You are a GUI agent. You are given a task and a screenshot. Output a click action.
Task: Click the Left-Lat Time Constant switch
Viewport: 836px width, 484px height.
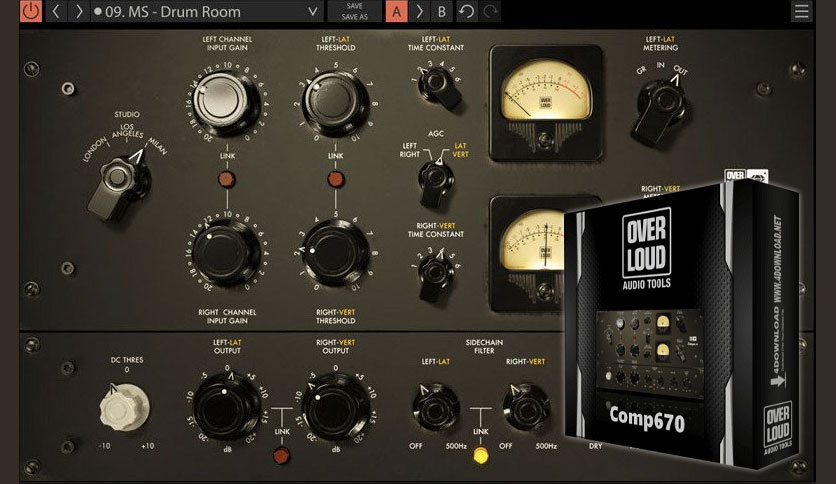[439, 88]
